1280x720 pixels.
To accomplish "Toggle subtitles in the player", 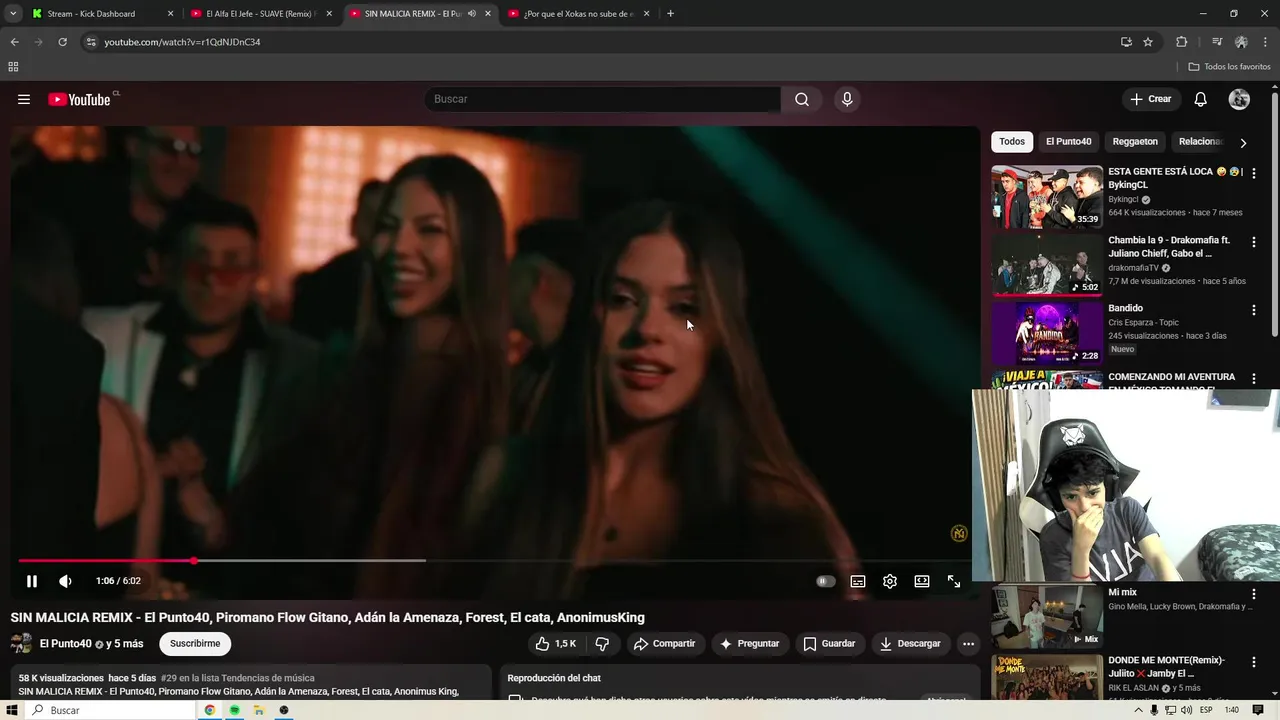I will (858, 581).
